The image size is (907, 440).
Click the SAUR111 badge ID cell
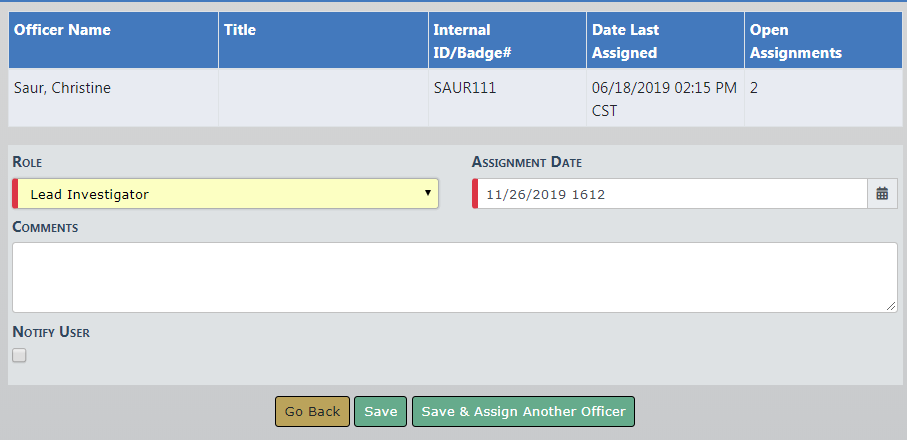click(x=465, y=88)
